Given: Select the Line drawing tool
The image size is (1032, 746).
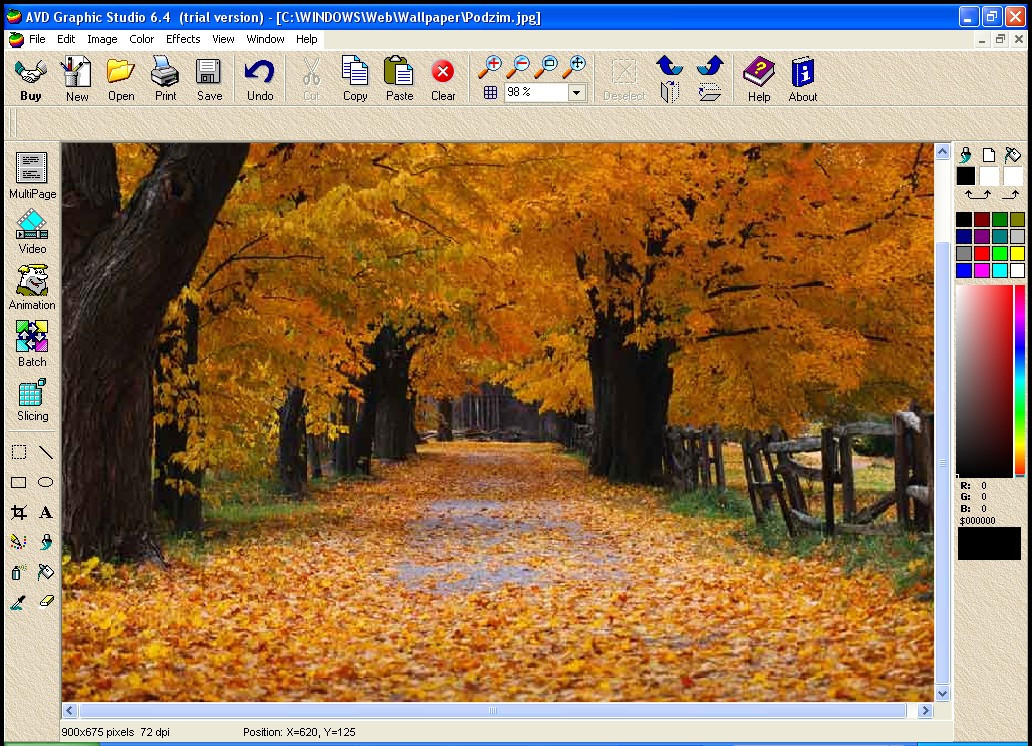Looking at the screenshot, I should coord(45,452).
